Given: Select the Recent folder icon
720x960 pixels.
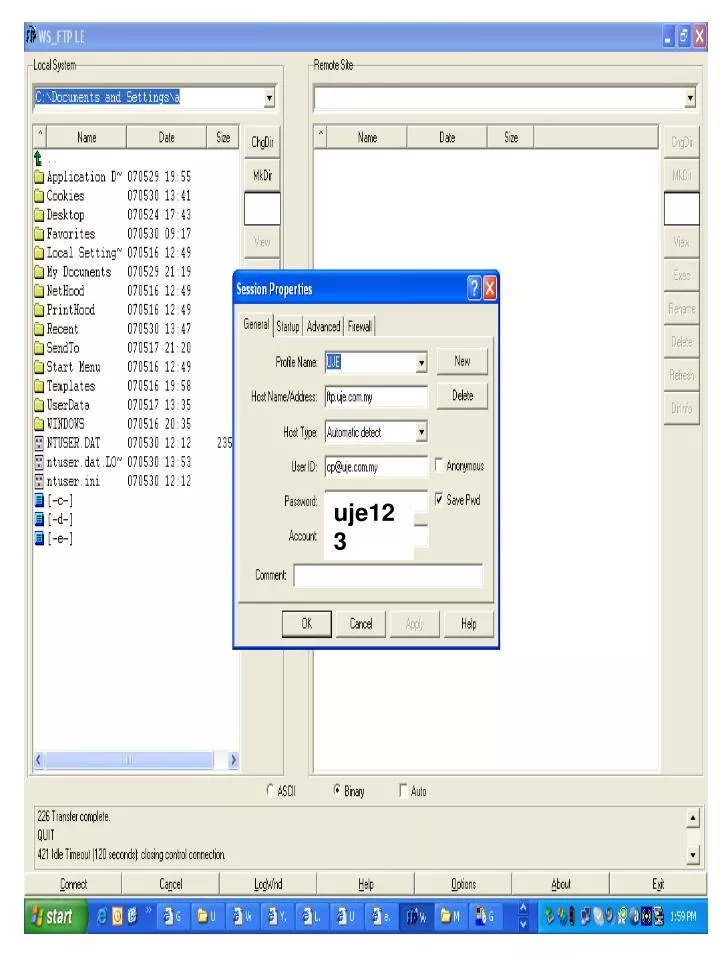Looking at the screenshot, I should tap(39, 329).
